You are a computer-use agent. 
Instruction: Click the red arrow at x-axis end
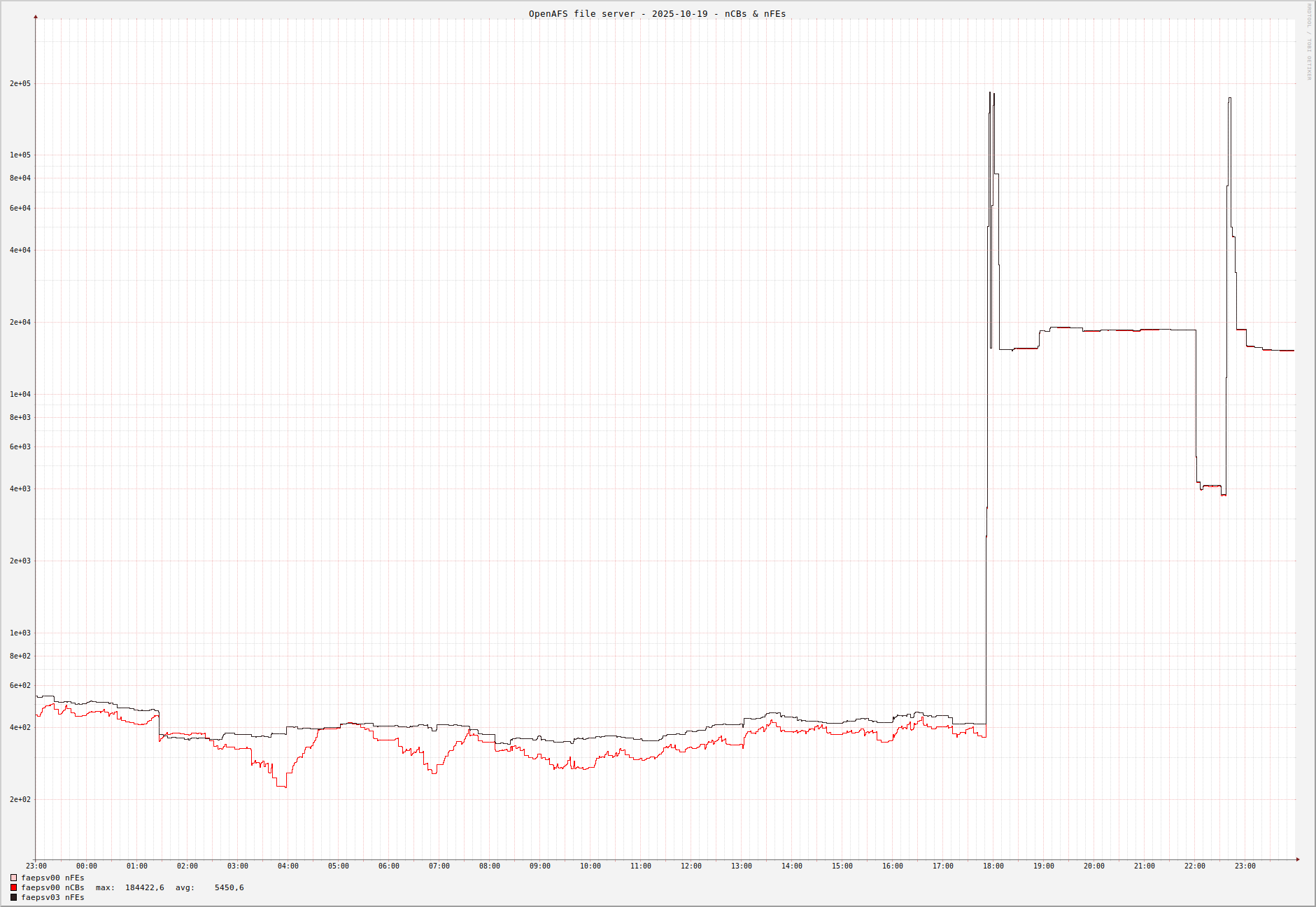pyautogui.click(x=1297, y=859)
